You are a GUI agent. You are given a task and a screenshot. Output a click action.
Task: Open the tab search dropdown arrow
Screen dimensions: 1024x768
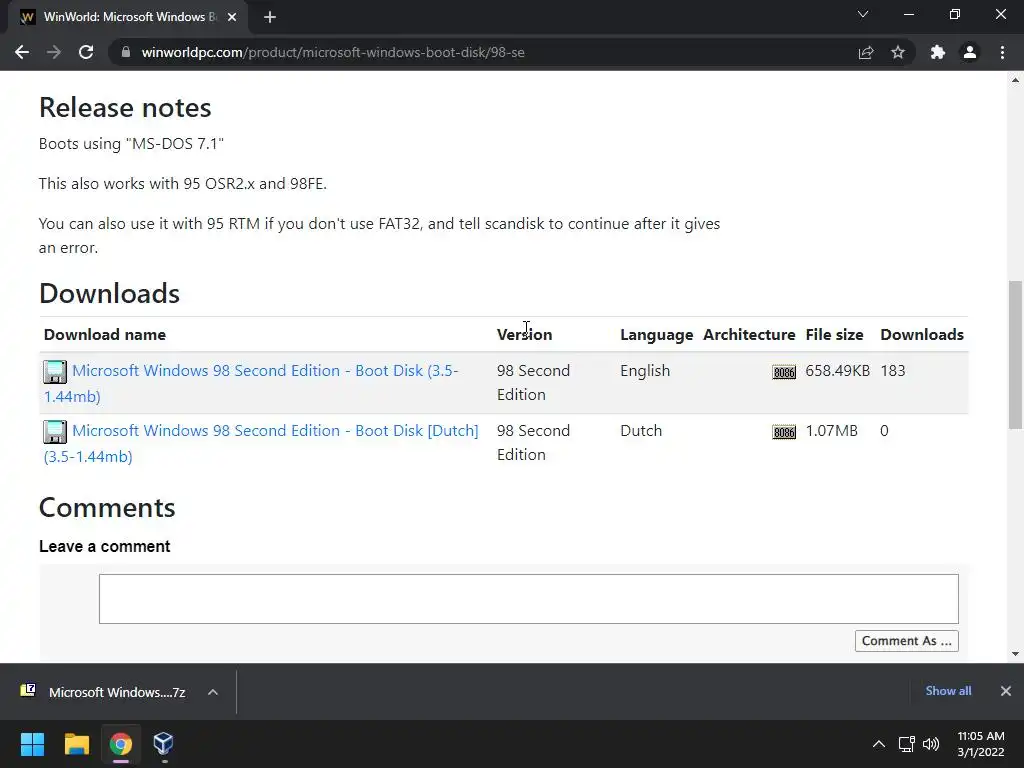tap(863, 14)
